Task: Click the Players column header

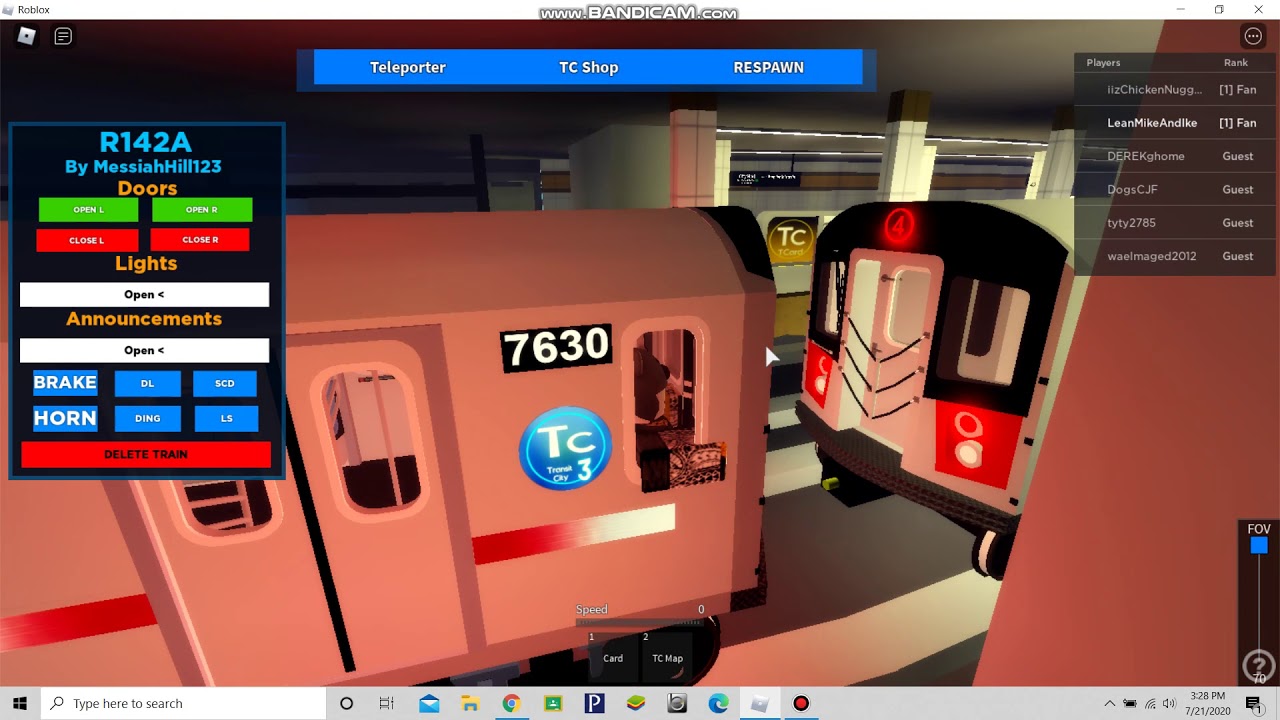Action: point(1103,62)
